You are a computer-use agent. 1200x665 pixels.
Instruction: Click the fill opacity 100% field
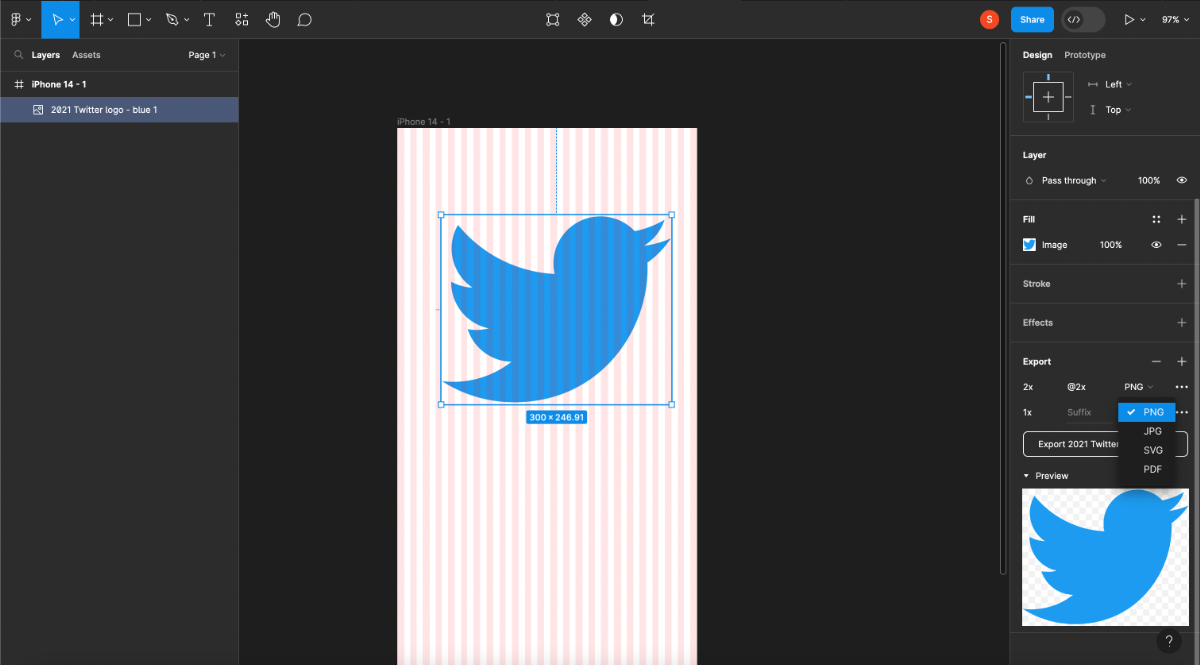coord(1111,245)
